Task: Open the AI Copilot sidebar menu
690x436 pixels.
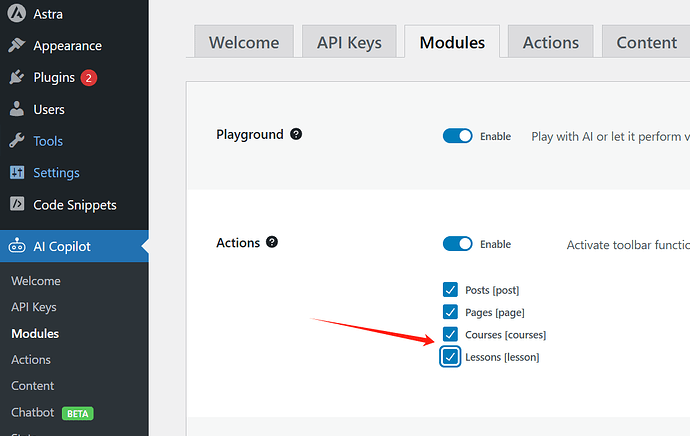Action: tap(74, 246)
